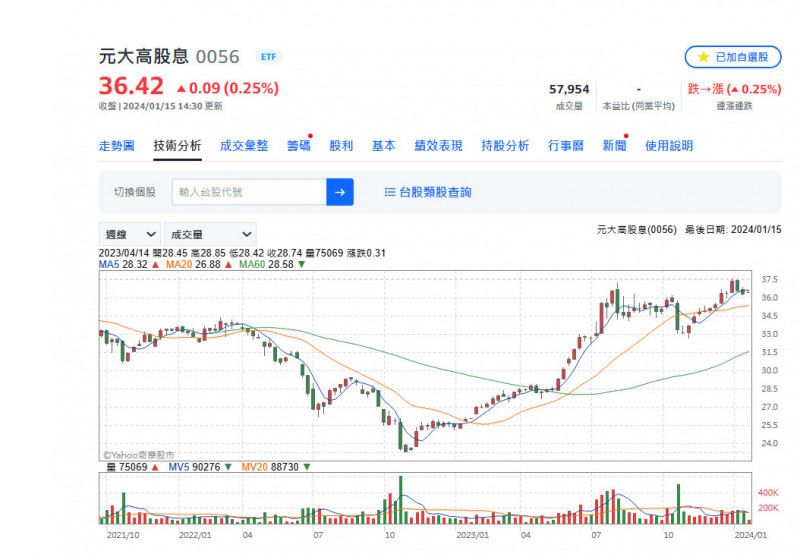Click the 36.42 price value

pyautogui.click(x=131, y=86)
